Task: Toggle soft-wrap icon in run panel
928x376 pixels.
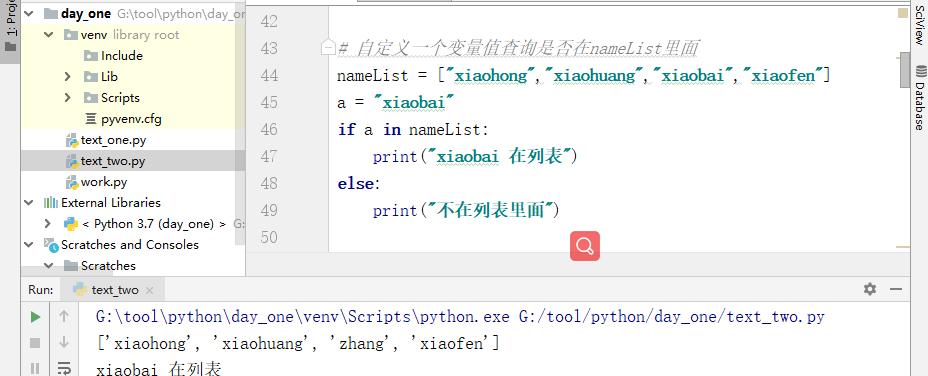Action: click(x=64, y=368)
